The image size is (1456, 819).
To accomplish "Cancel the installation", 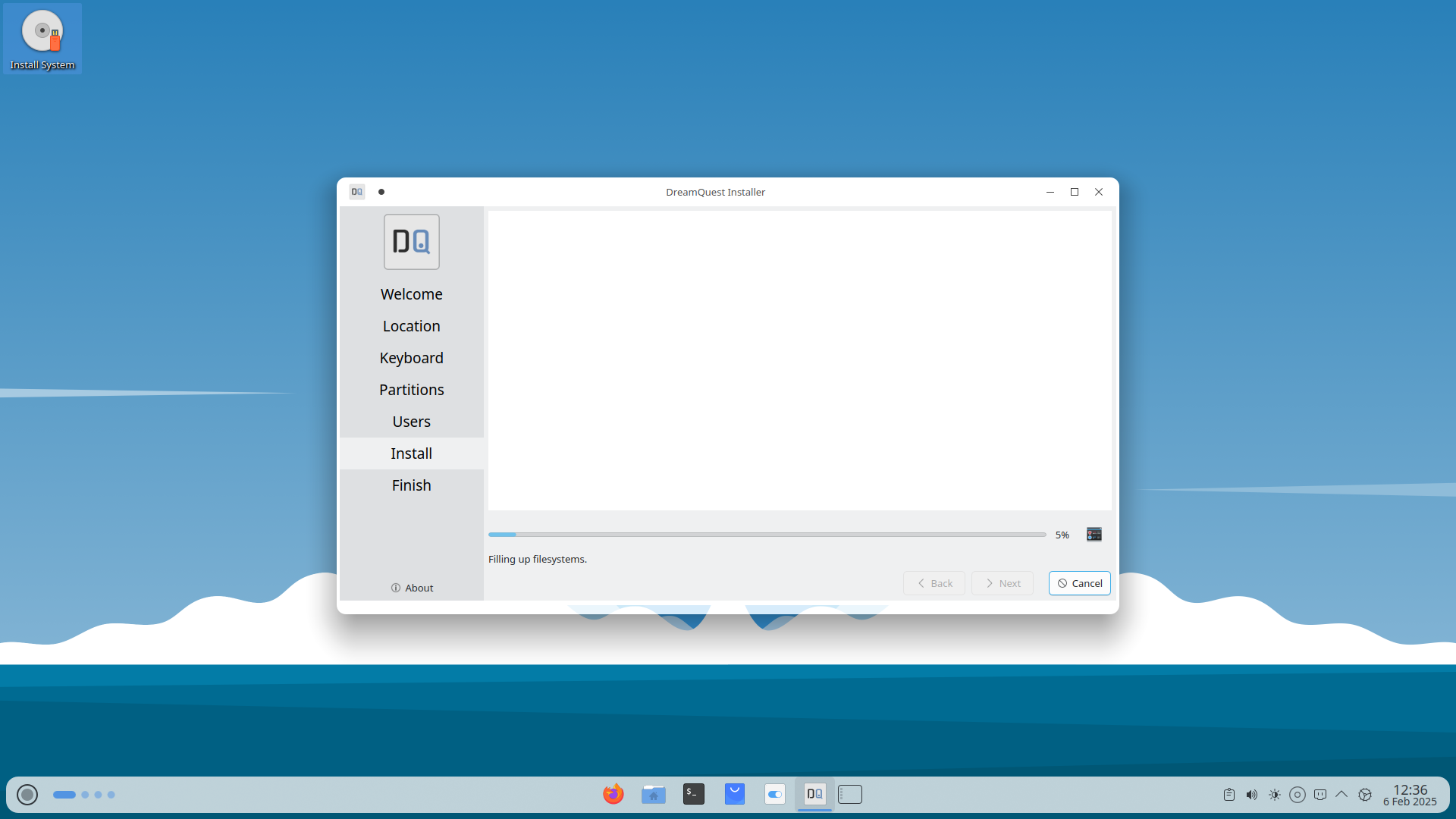I will tap(1079, 583).
